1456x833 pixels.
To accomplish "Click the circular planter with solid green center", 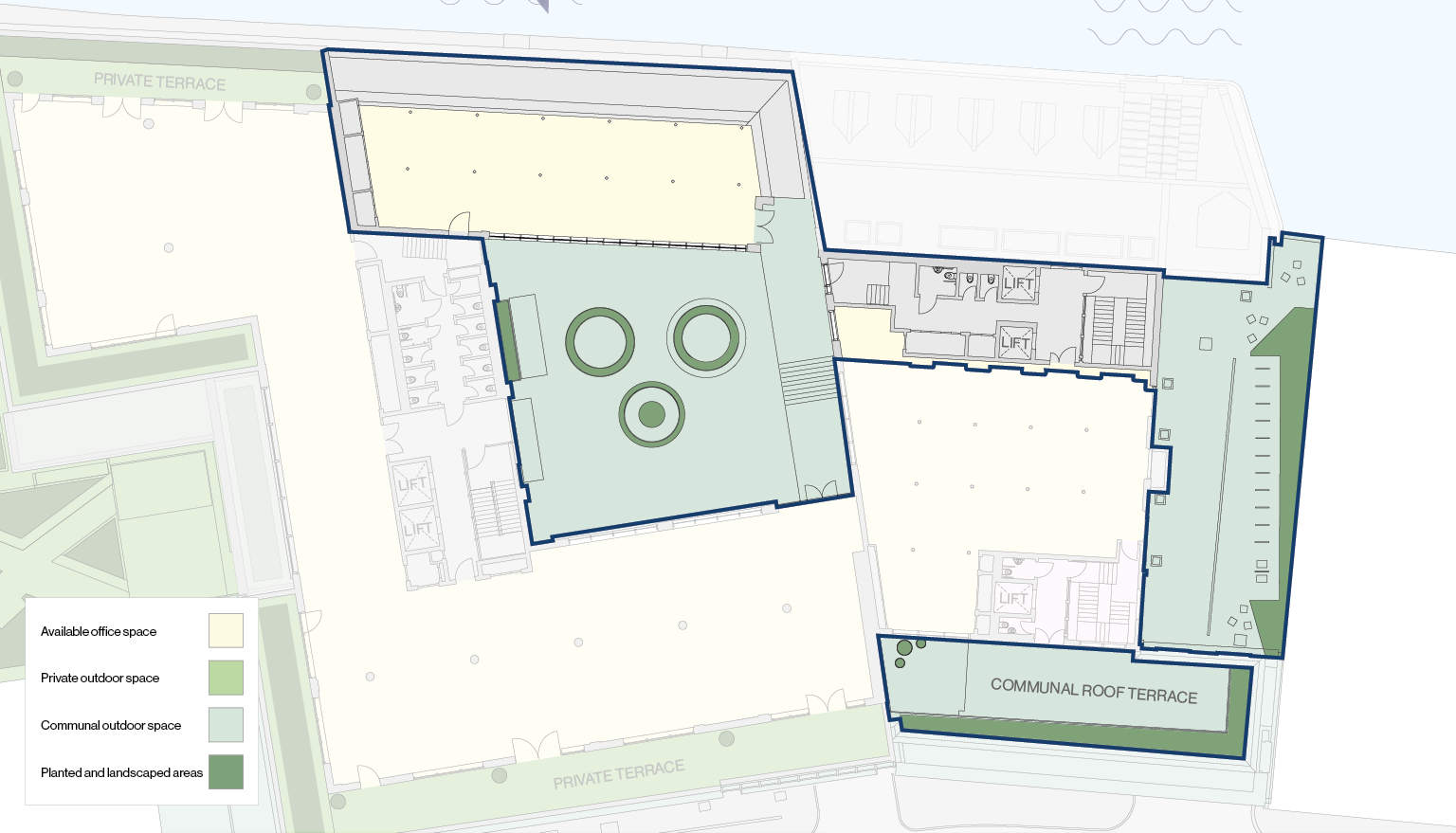I will (652, 414).
